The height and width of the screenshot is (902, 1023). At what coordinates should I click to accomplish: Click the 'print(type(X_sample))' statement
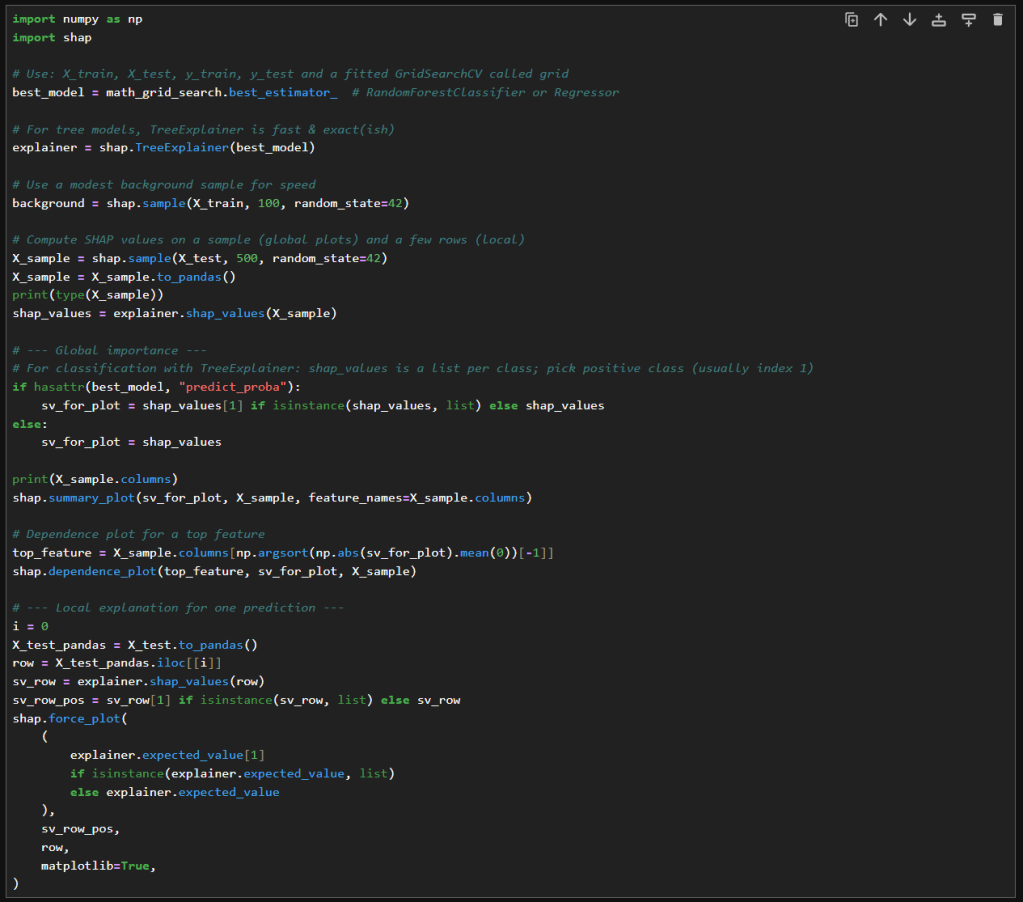click(88, 295)
